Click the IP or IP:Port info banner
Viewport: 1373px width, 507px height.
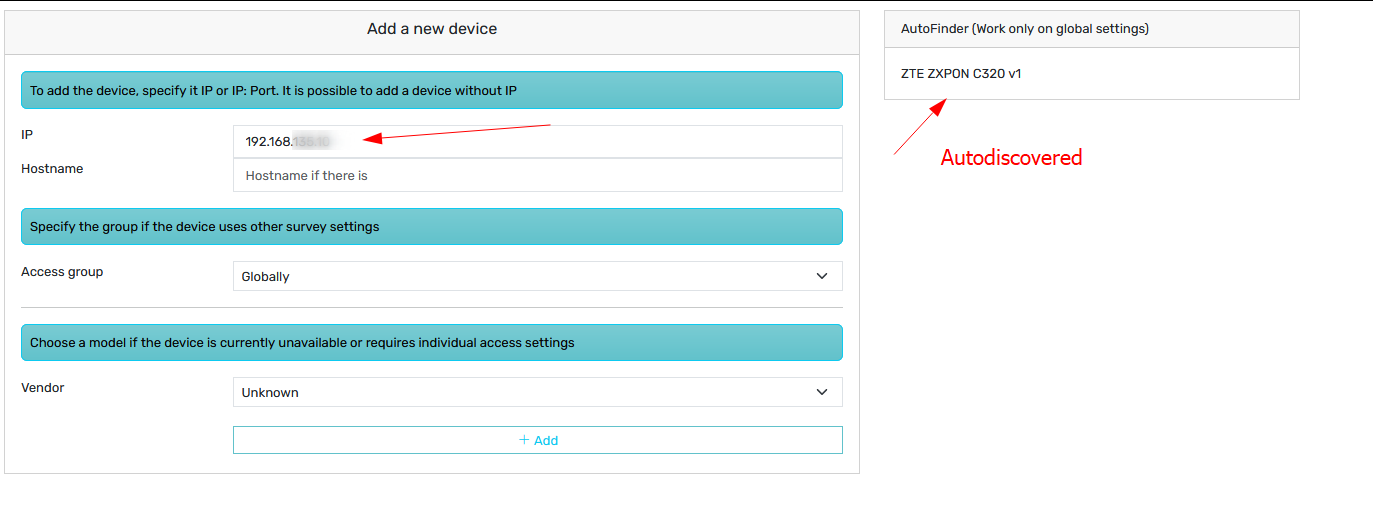(432, 90)
